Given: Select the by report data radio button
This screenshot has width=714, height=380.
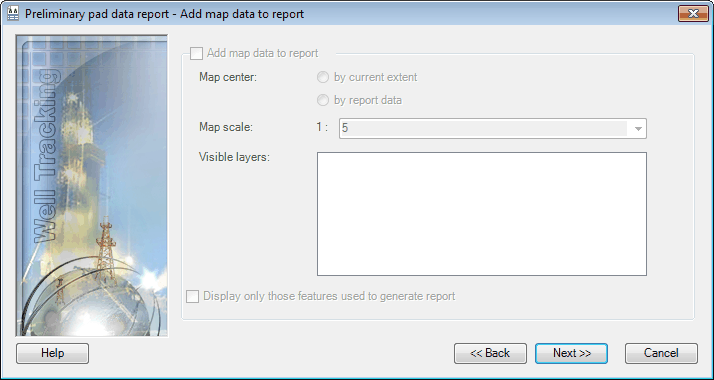Looking at the screenshot, I should [x=322, y=100].
